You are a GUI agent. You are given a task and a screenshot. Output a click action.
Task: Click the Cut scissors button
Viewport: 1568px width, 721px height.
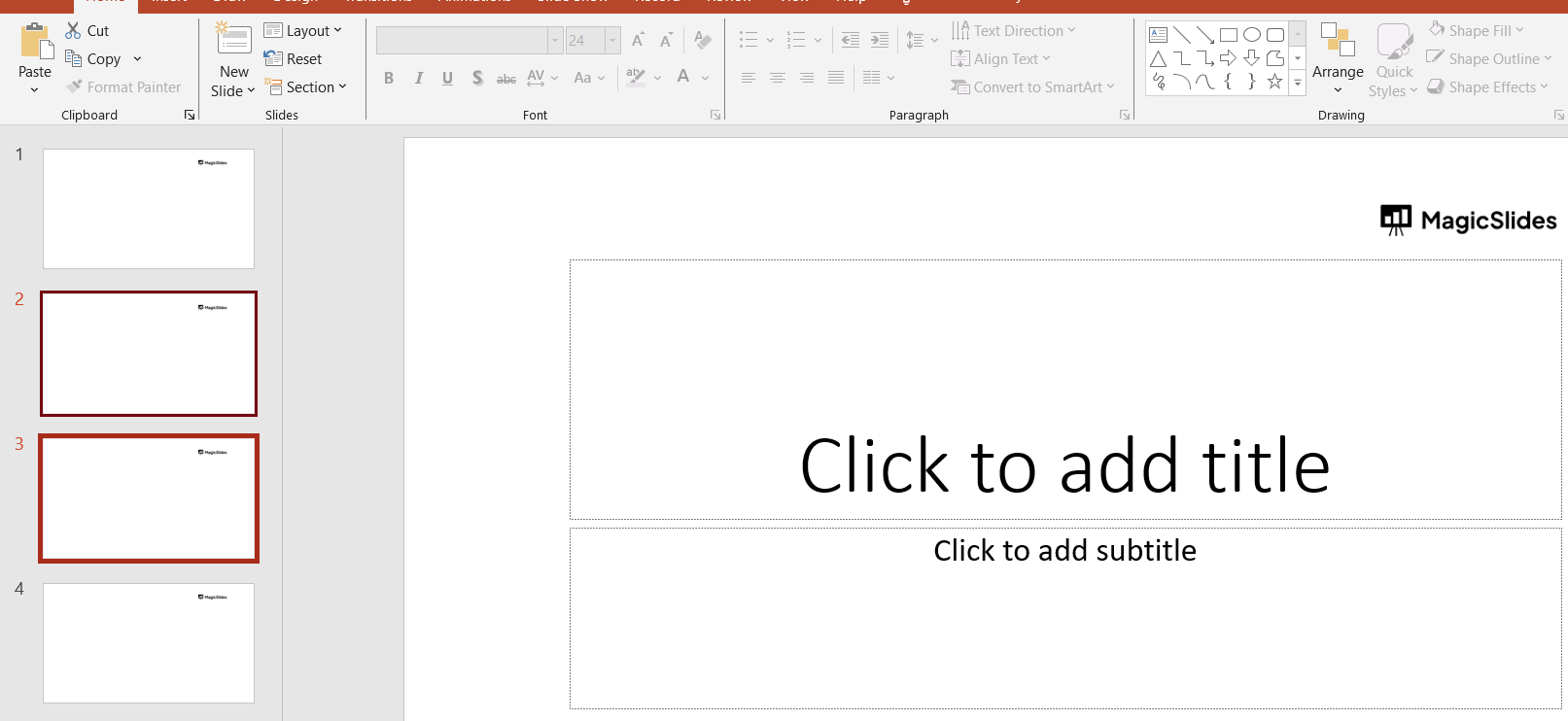pos(87,31)
